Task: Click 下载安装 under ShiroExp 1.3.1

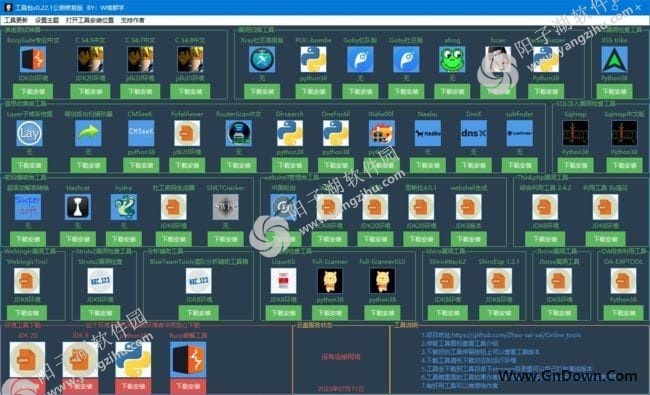Action: tap(499, 313)
